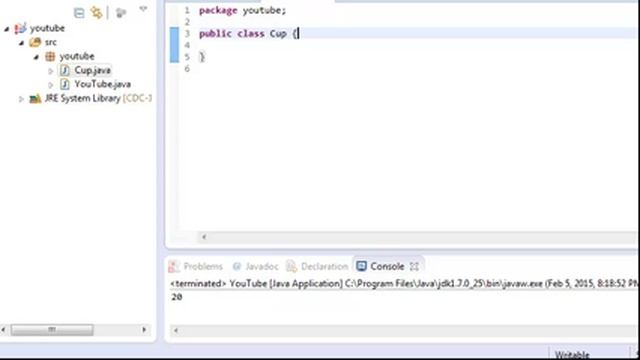Click the Cup.java file icon
Viewport: 640px width, 360px height.
click(x=64, y=70)
